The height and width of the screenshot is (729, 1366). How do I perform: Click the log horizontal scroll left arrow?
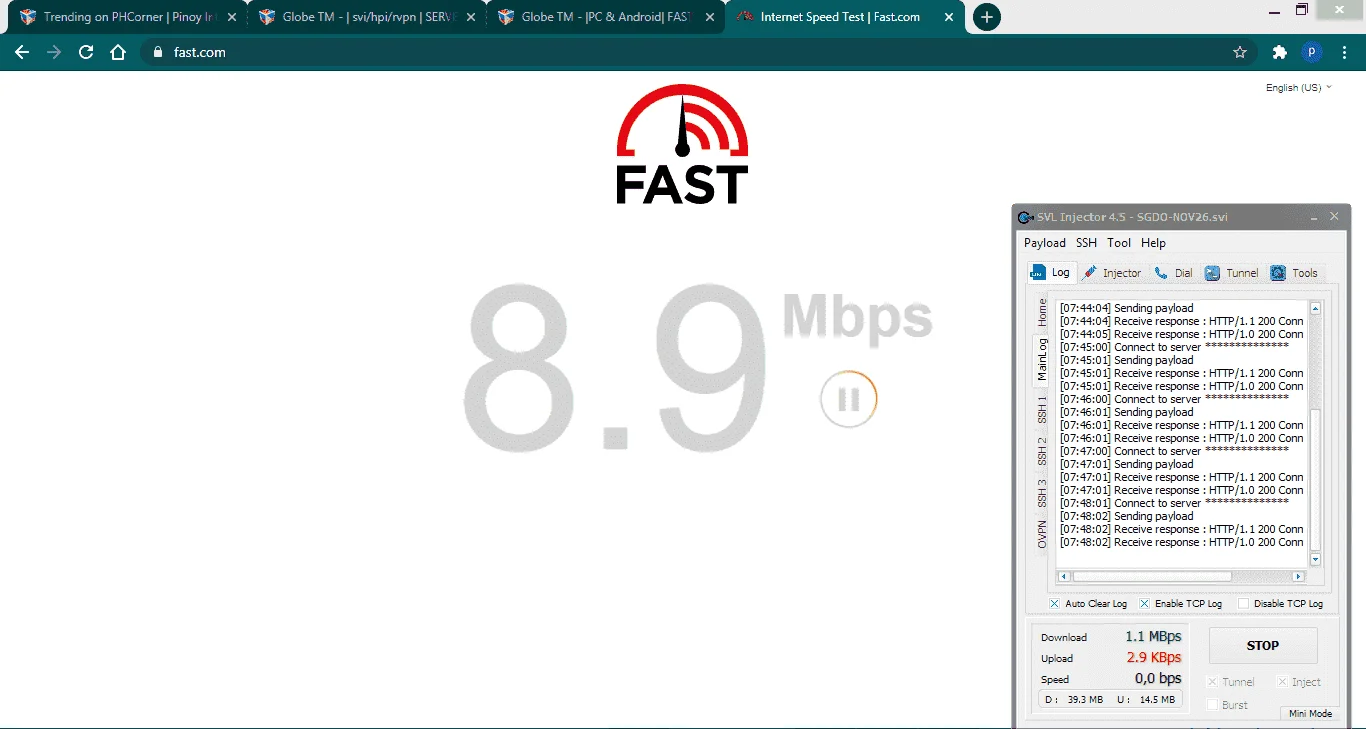[1064, 576]
